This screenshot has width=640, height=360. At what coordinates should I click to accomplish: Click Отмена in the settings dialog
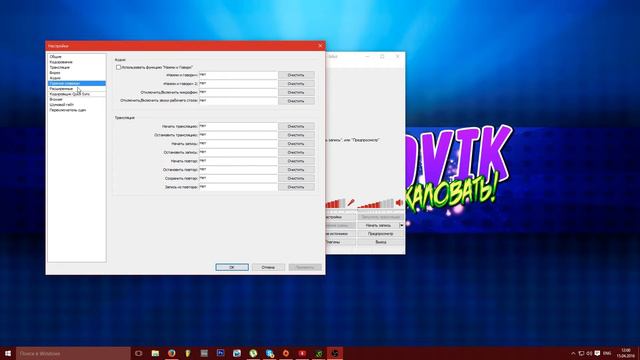268,267
